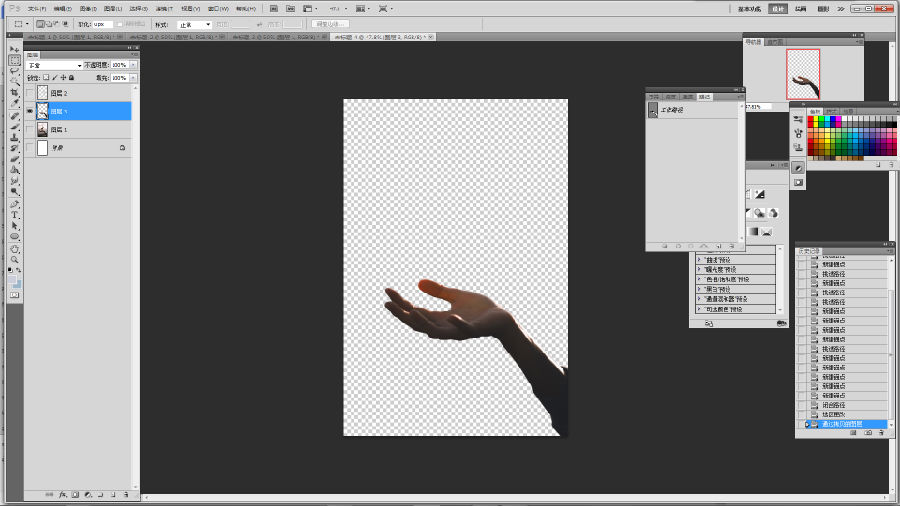The image size is (900, 506).
Task: Click the 基本功能 workspace button
Action: point(749,8)
